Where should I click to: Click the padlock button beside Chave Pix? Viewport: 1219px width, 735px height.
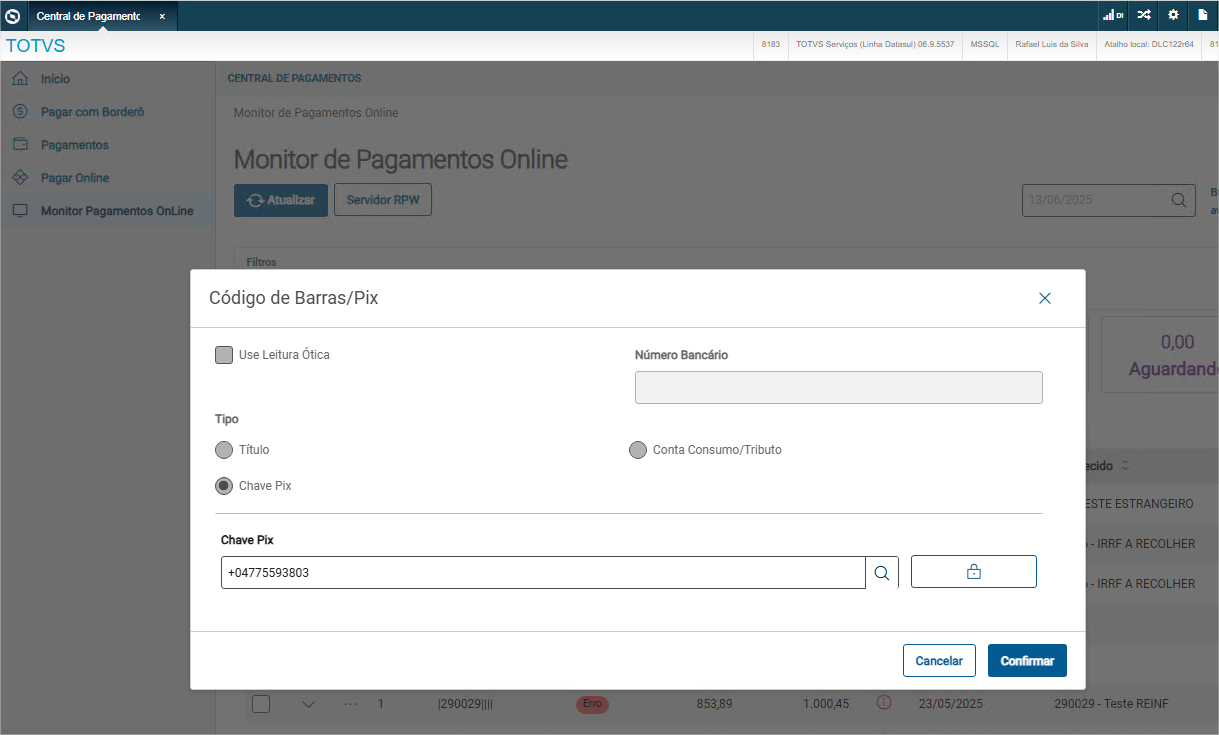pyautogui.click(x=974, y=572)
